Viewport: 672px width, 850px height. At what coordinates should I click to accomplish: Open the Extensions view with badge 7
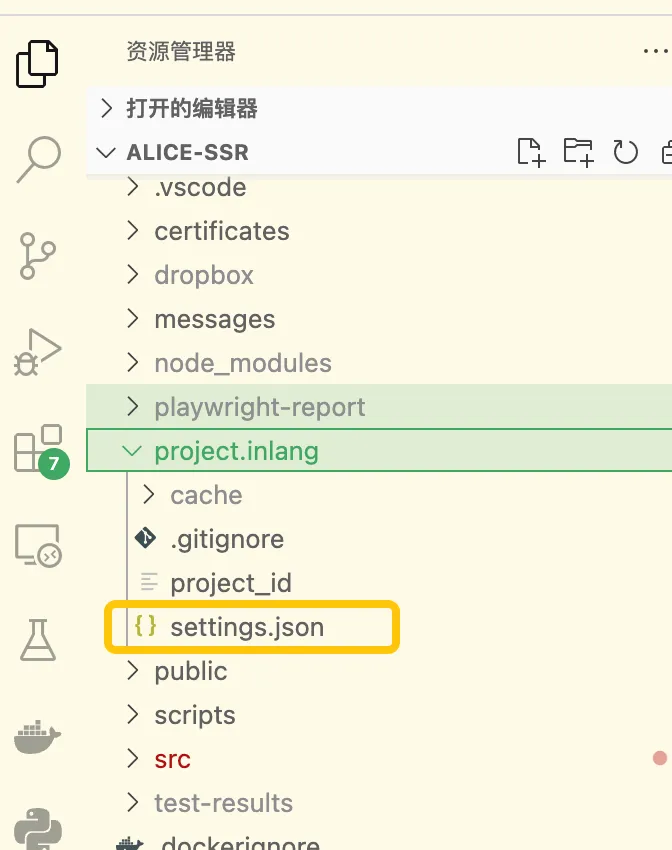pyautogui.click(x=41, y=451)
